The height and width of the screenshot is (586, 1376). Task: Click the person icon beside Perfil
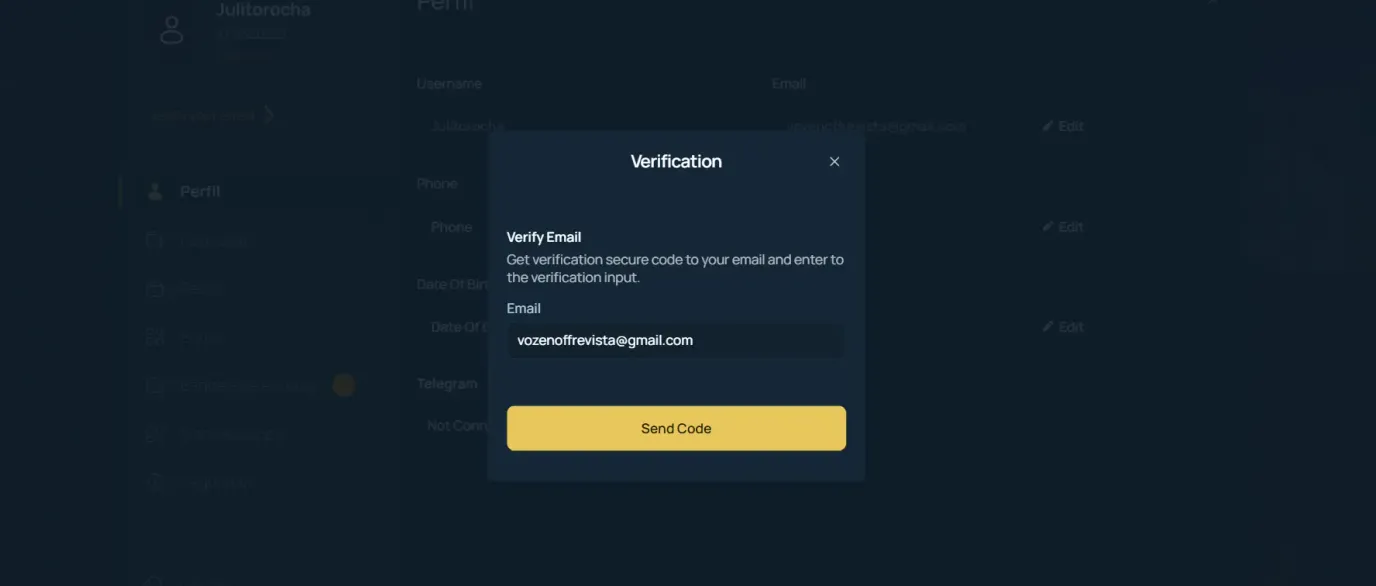coord(155,191)
